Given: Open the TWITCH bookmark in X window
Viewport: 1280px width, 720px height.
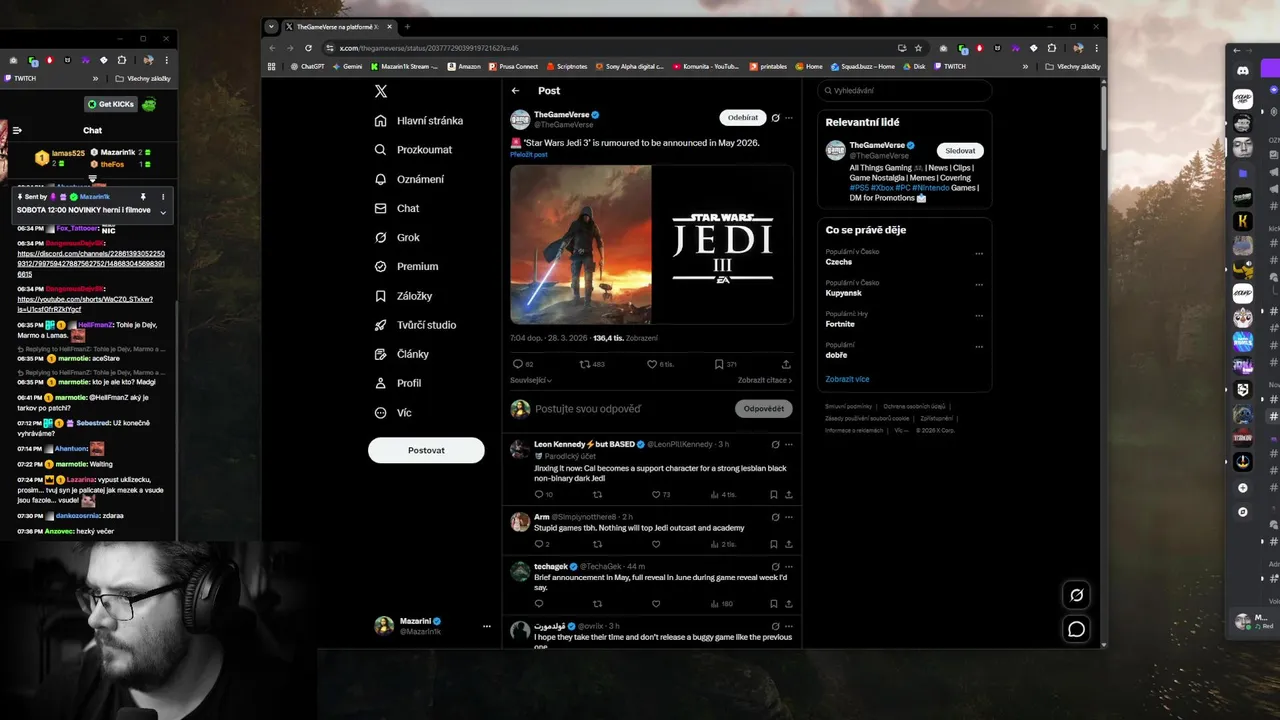Looking at the screenshot, I should pos(950,67).
